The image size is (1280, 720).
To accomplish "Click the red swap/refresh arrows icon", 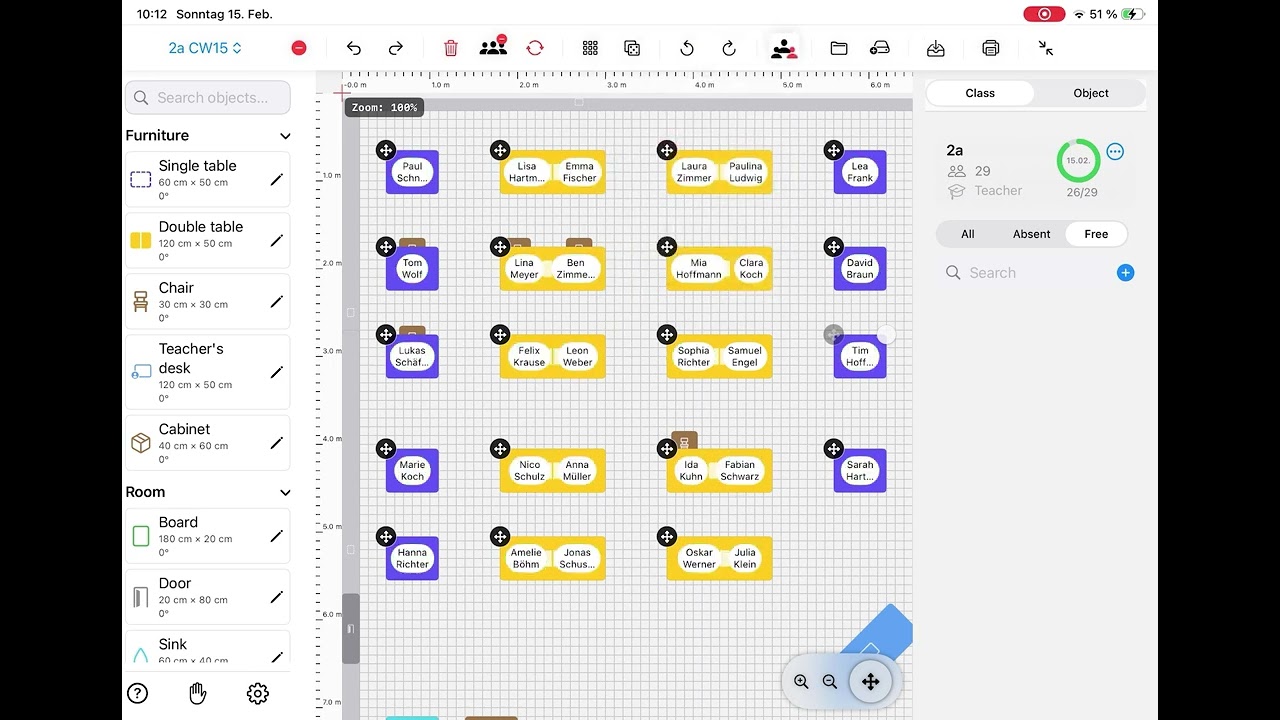I will click(x=535, y=48).
